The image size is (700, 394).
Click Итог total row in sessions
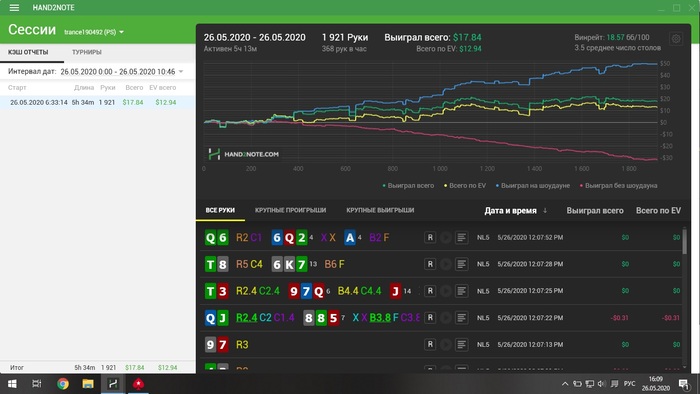pos(97,368)
